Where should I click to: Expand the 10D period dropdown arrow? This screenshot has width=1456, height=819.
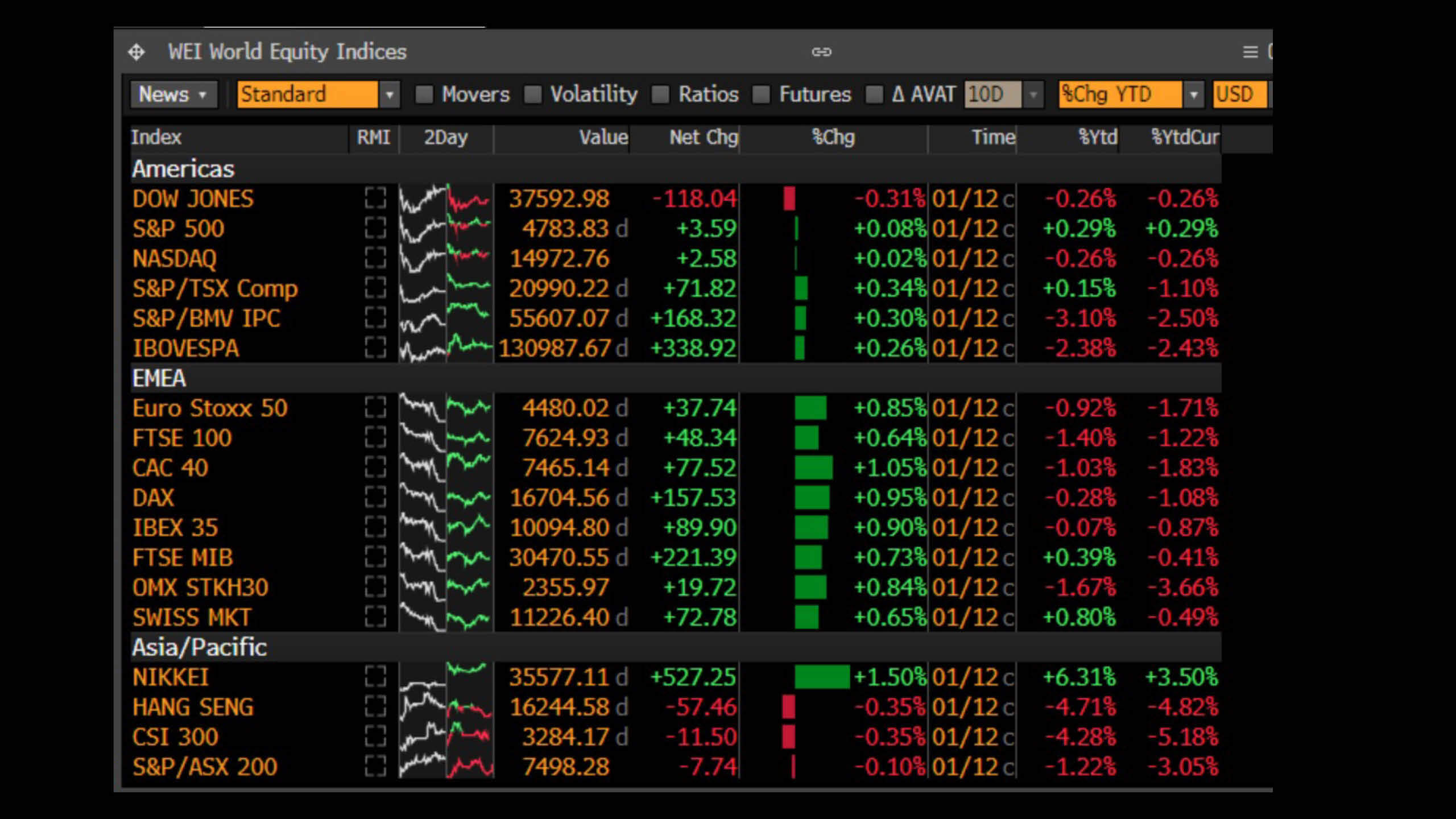tap(1033, 94)
